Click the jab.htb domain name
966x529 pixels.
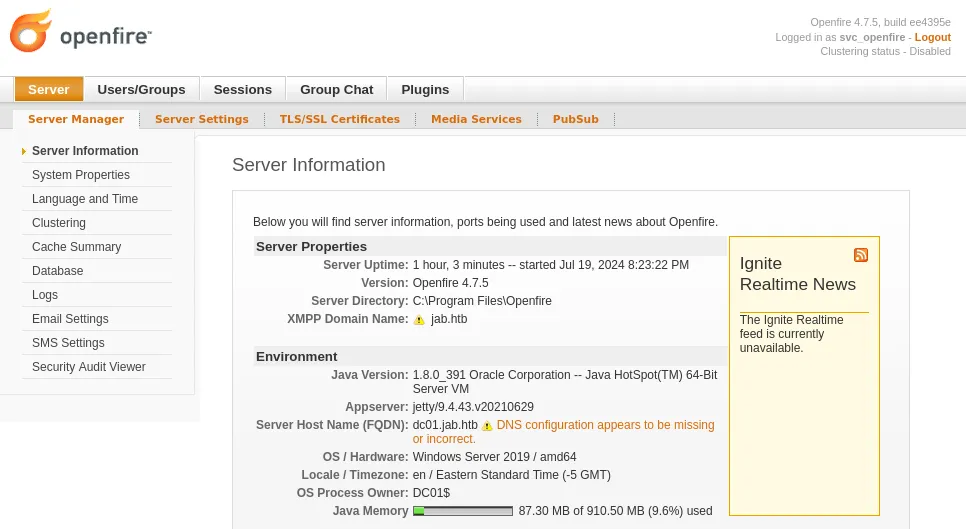pos(449,319)
